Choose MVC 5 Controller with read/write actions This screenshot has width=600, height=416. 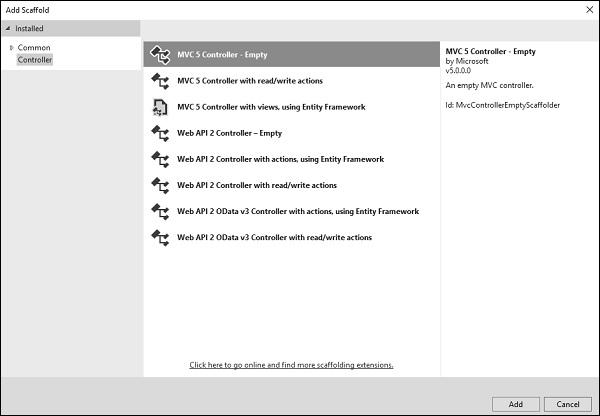pyautogui.click(x=250, y=80)
